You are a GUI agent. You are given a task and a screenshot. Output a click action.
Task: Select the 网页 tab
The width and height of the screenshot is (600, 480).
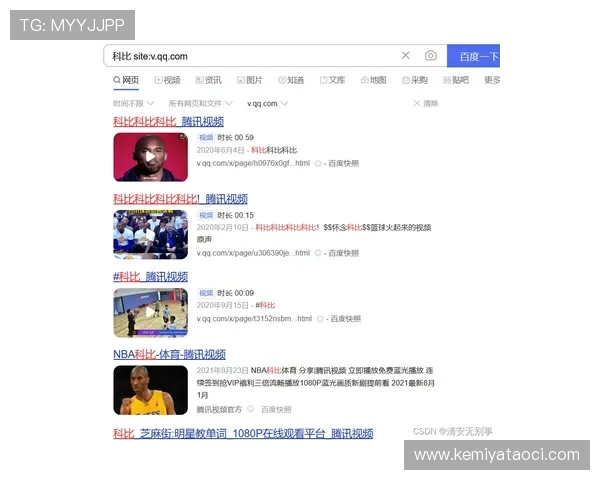(x=126, y=80)
